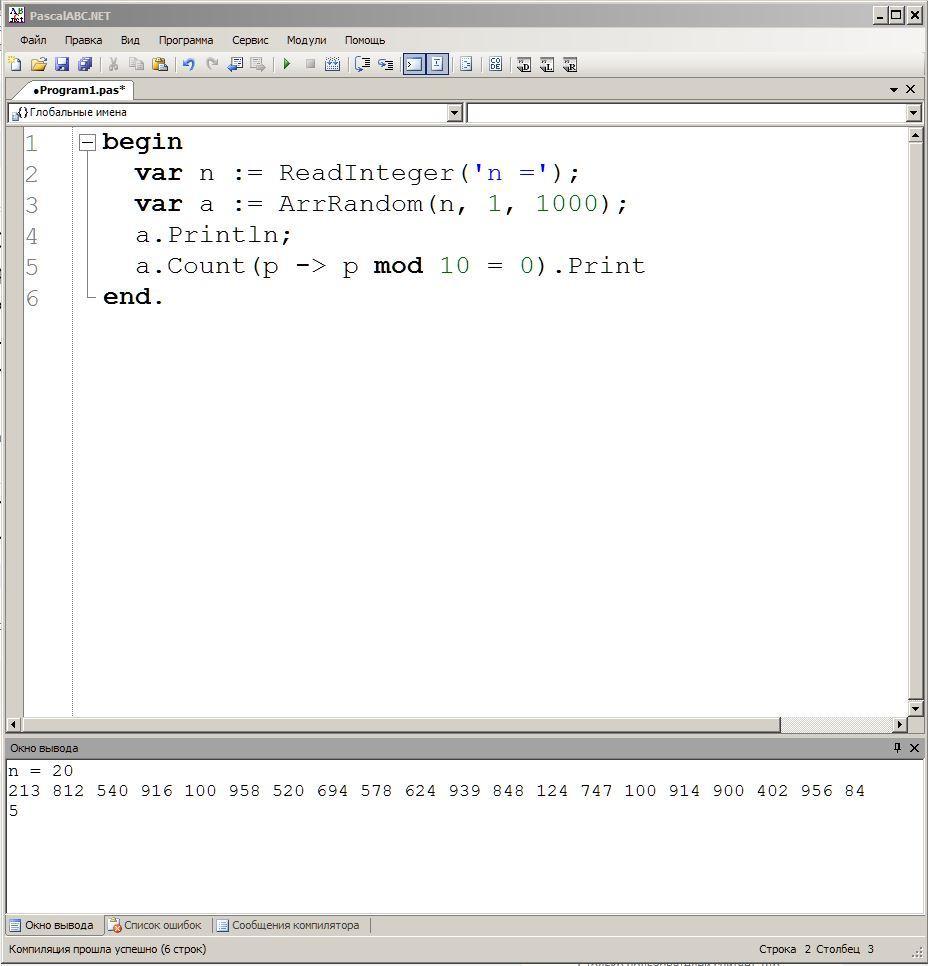Viewport: 928px width, 966px height.
Task: Click the toolbar icon marked D
Action: pyautogui.click(x=524, y=64)
